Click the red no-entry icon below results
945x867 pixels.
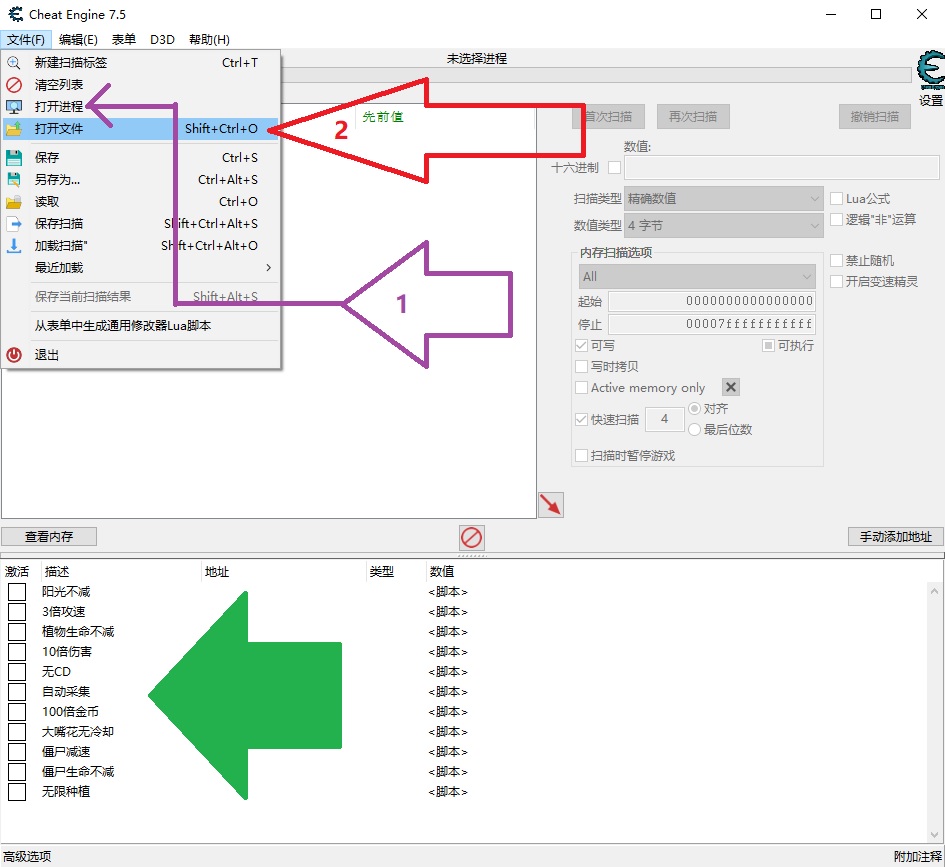pos(472,538)
